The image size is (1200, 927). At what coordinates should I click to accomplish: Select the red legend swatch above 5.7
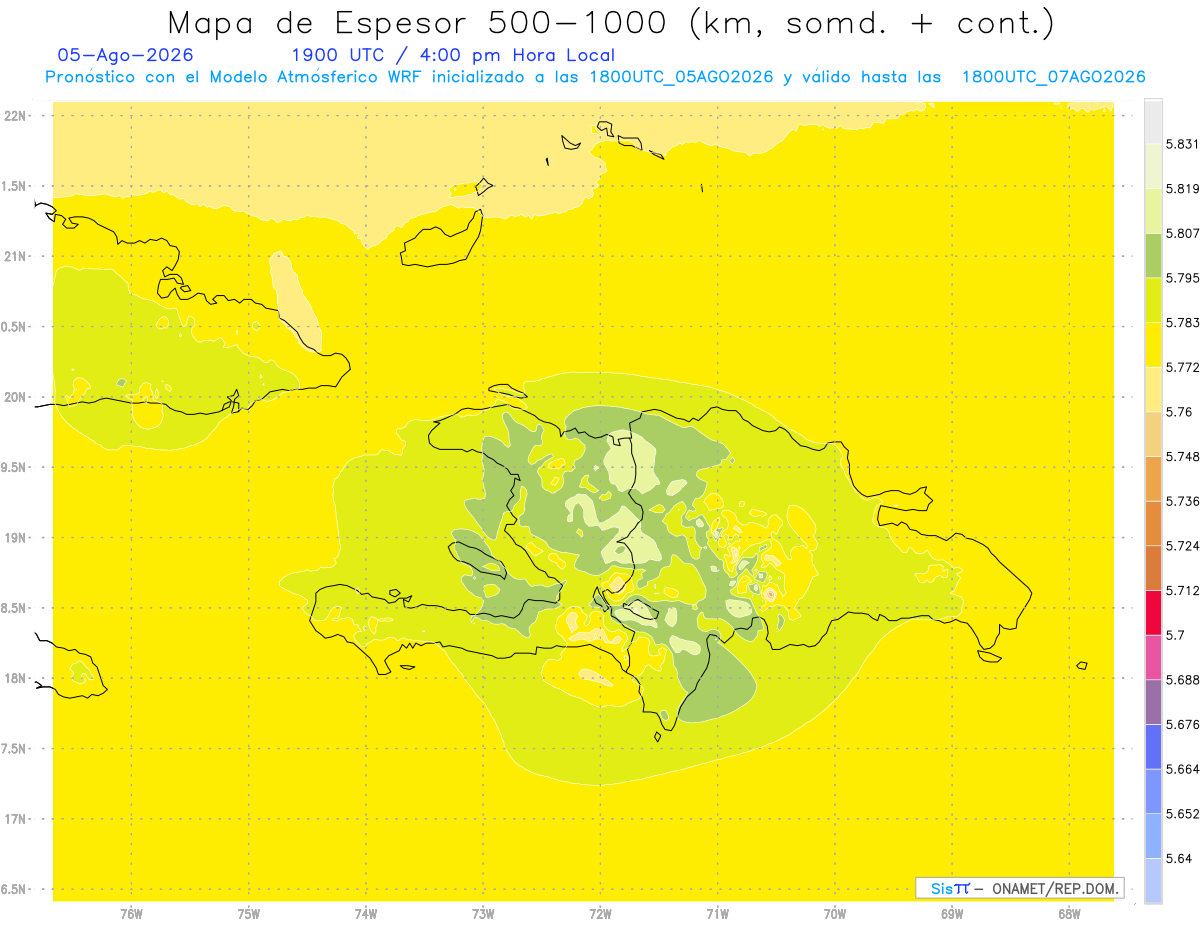click(1153, 612)
